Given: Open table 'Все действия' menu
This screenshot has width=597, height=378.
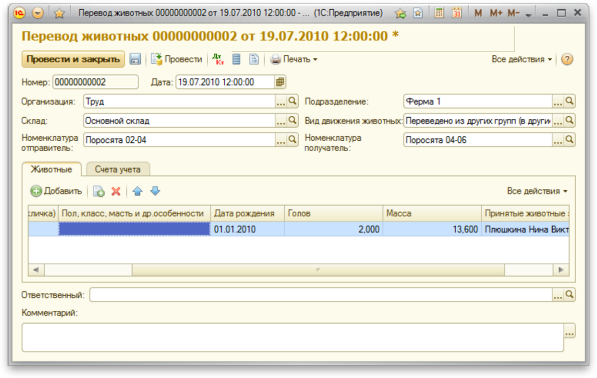Looking at the screenshot, I should point(537,191).
